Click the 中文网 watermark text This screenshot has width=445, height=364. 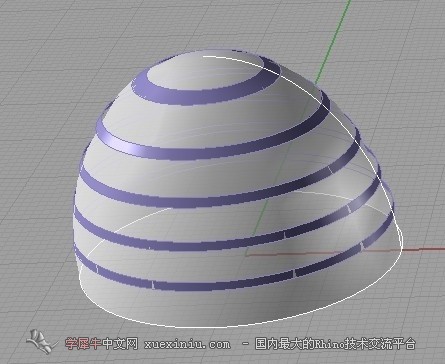[x=119, y=343]
